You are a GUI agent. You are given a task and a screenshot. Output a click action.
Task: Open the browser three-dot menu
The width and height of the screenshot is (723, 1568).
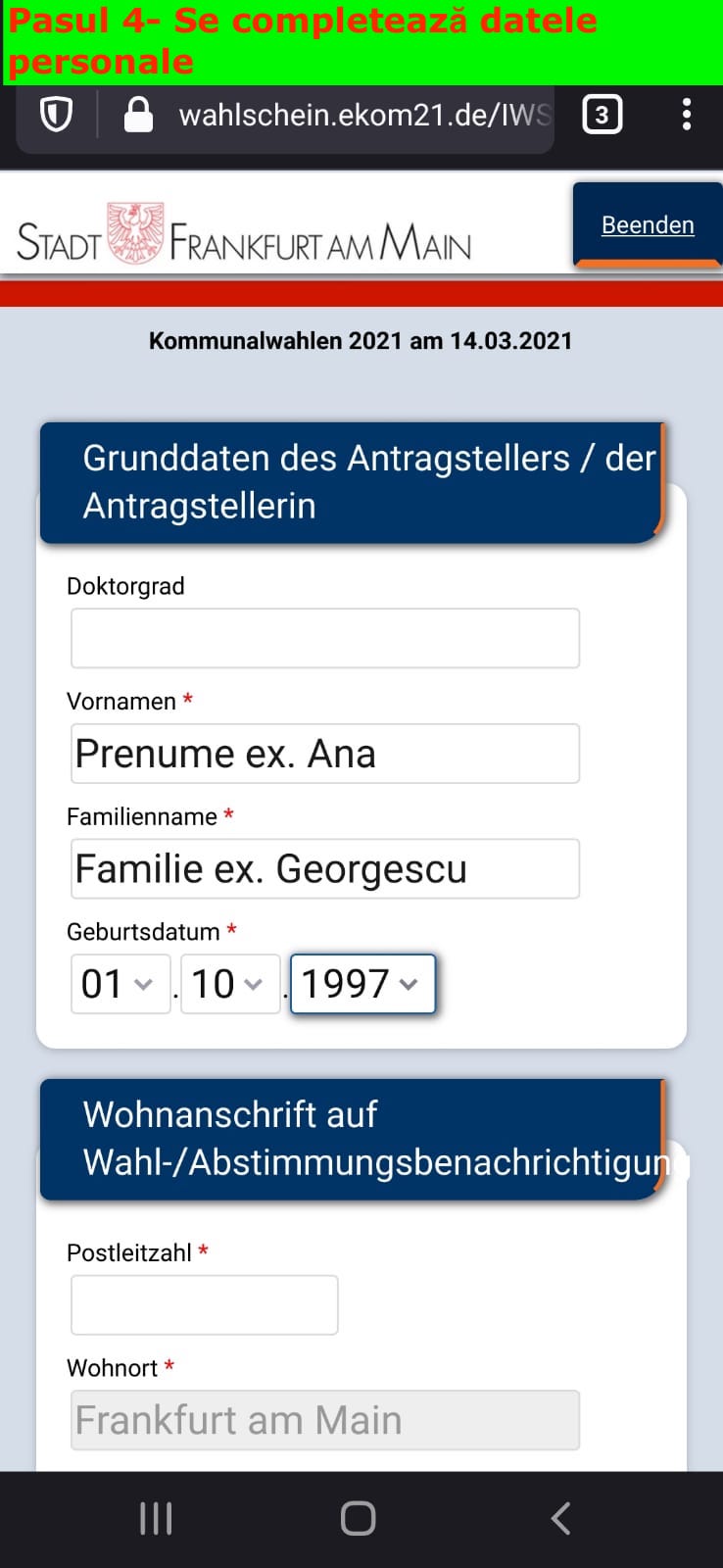[686, 115]
